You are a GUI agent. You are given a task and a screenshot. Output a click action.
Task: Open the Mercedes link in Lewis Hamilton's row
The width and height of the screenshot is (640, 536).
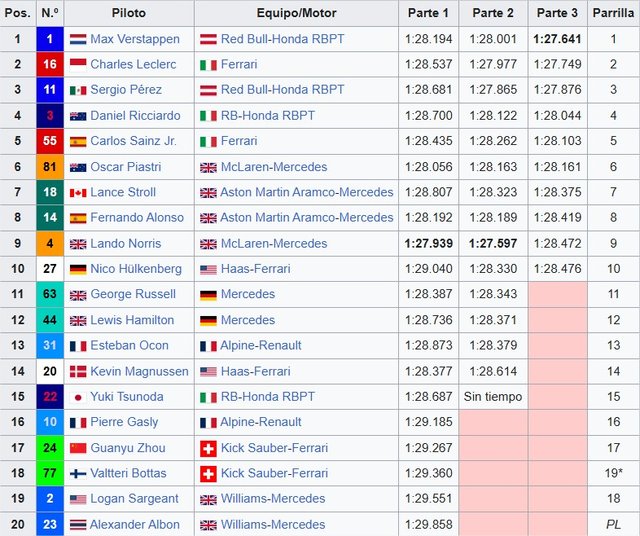coord(248,320)
